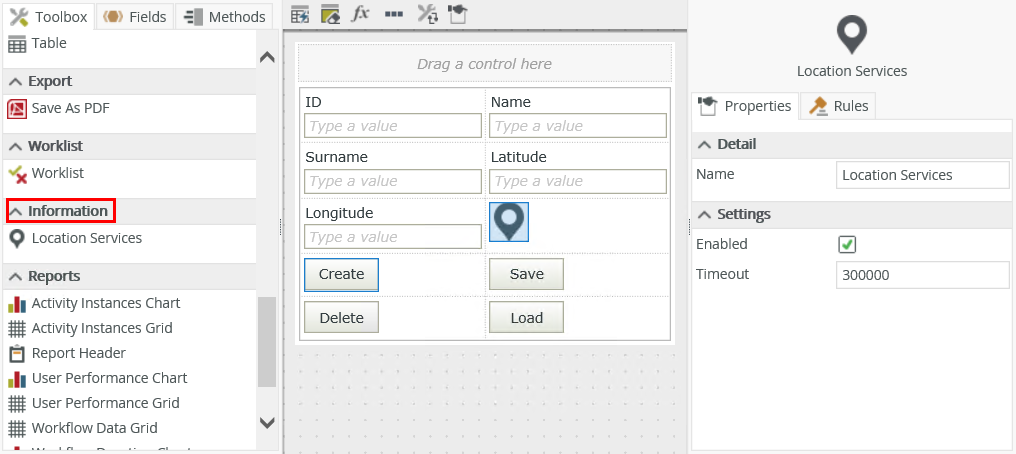Screen dimensions: 1016x454
Task: Click the Surname text box
Action: coord(393,181)
